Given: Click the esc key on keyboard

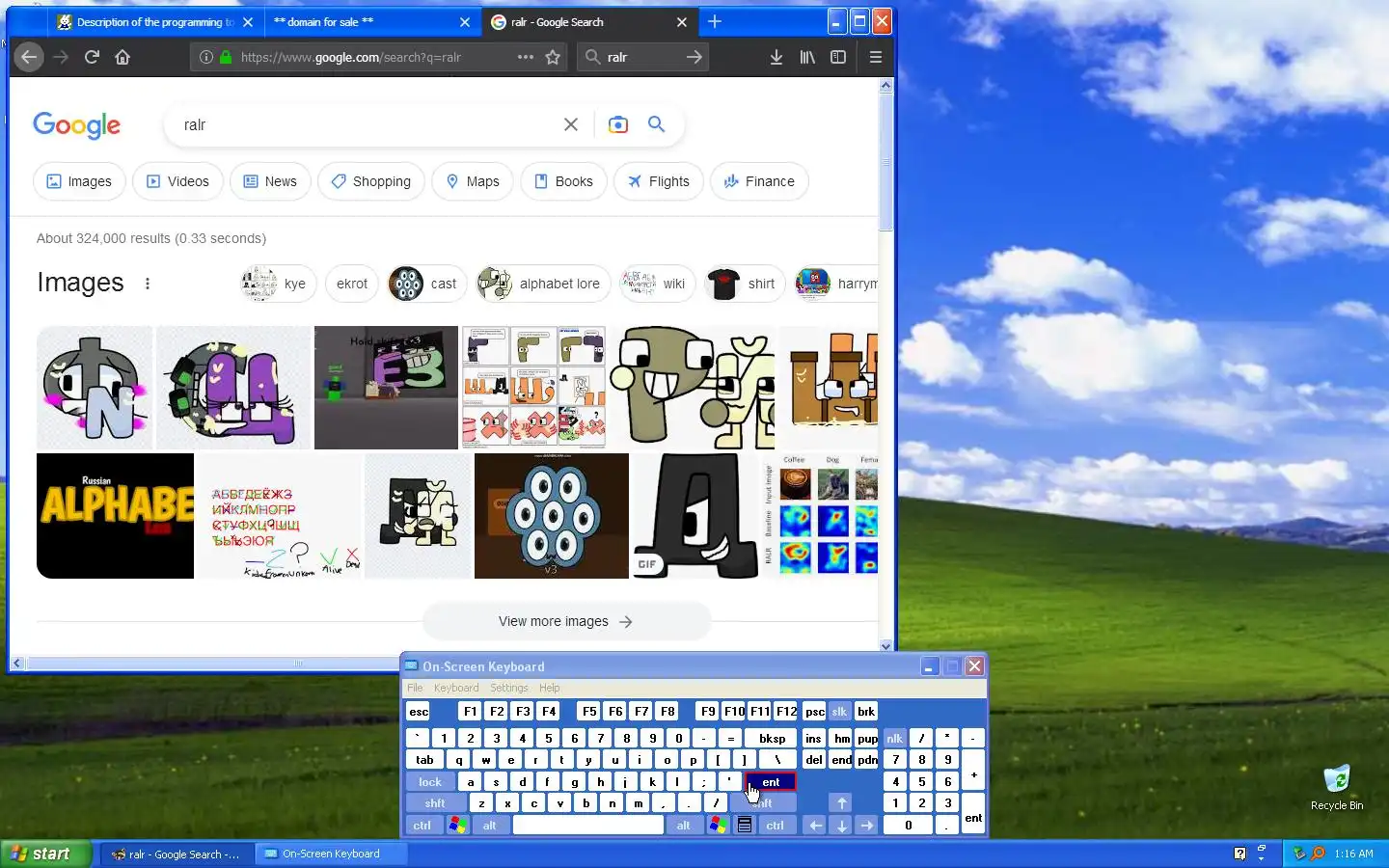Looking at the screenshot, I should tap(419, 712).
